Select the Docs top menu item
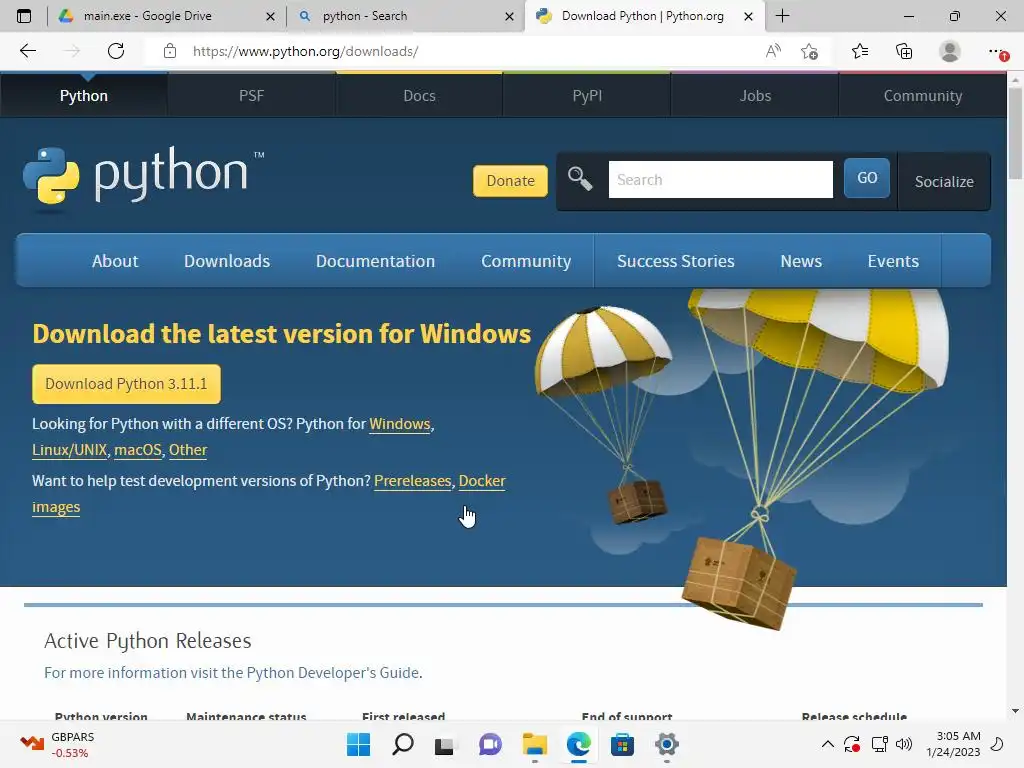The width and height of the screenshot is (1024, 768). coord(419,95)
